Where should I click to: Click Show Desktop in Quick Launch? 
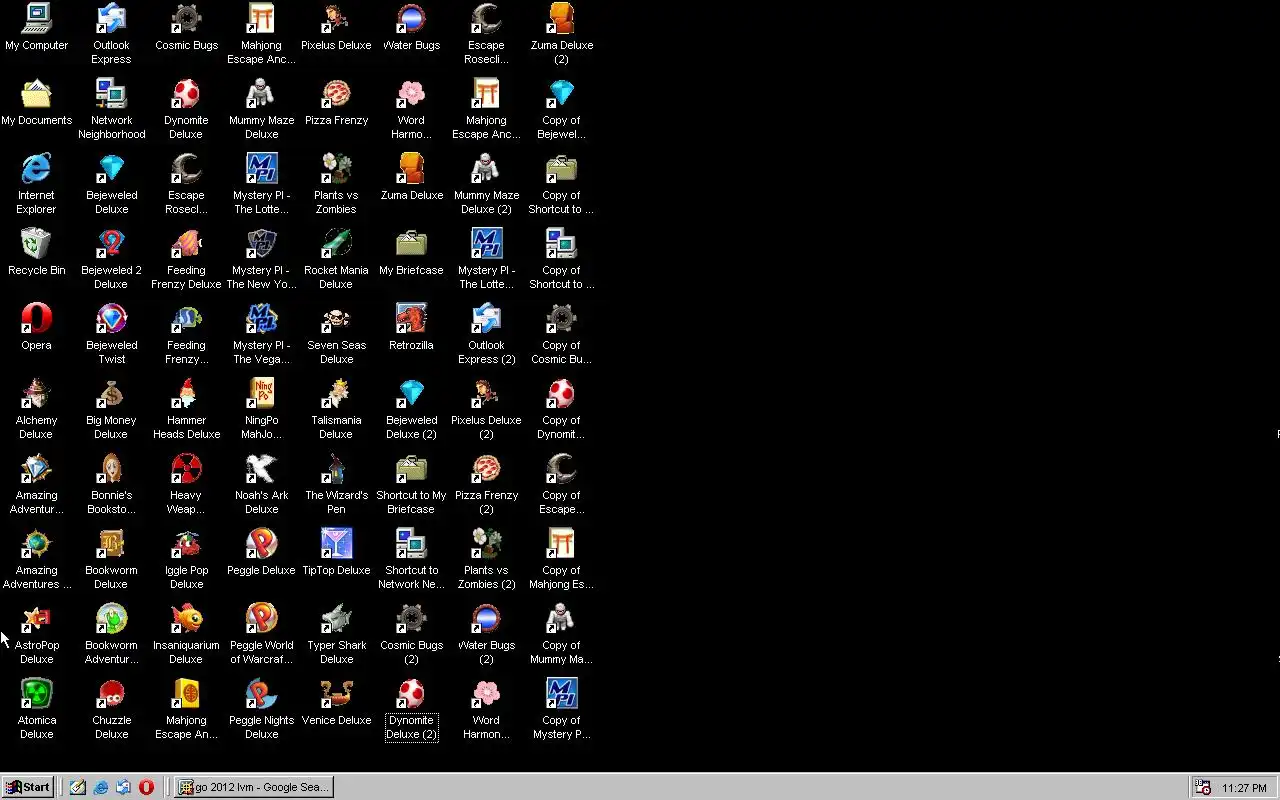[x=78, y=787]
